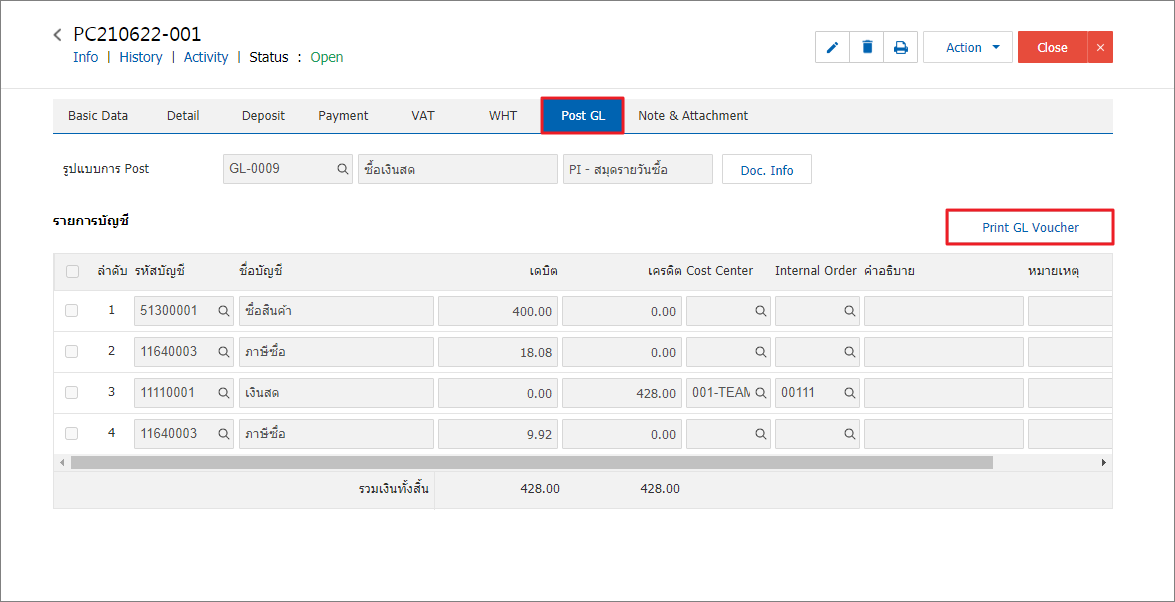This screenshot has height=602, width=1175.
Task: Click the Internal Order column header
Action: click(816, 271)
